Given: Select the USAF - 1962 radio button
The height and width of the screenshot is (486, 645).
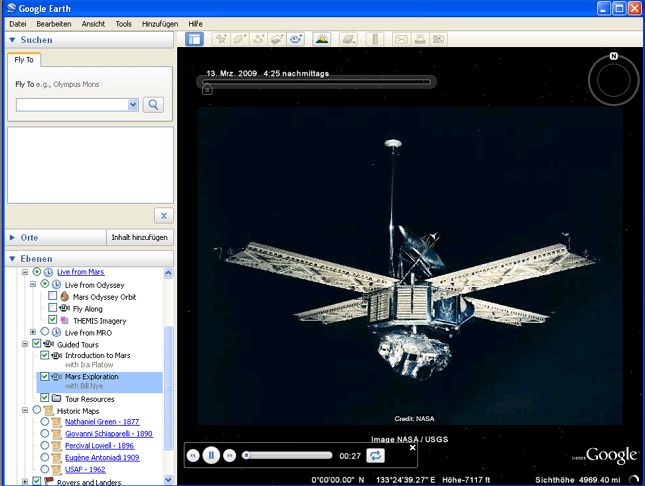Looking at the screenshot, I should coord(44,469).
